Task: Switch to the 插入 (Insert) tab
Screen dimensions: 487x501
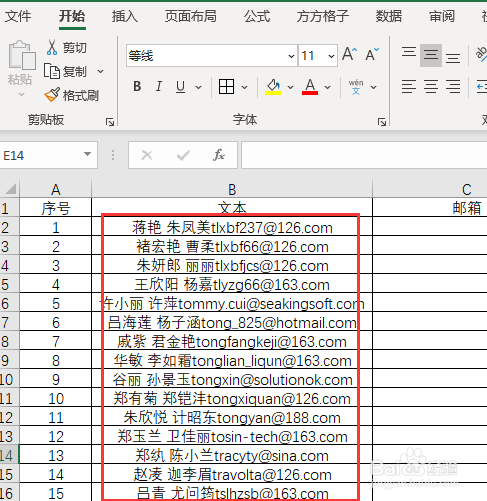Action: tap(125, 16)
